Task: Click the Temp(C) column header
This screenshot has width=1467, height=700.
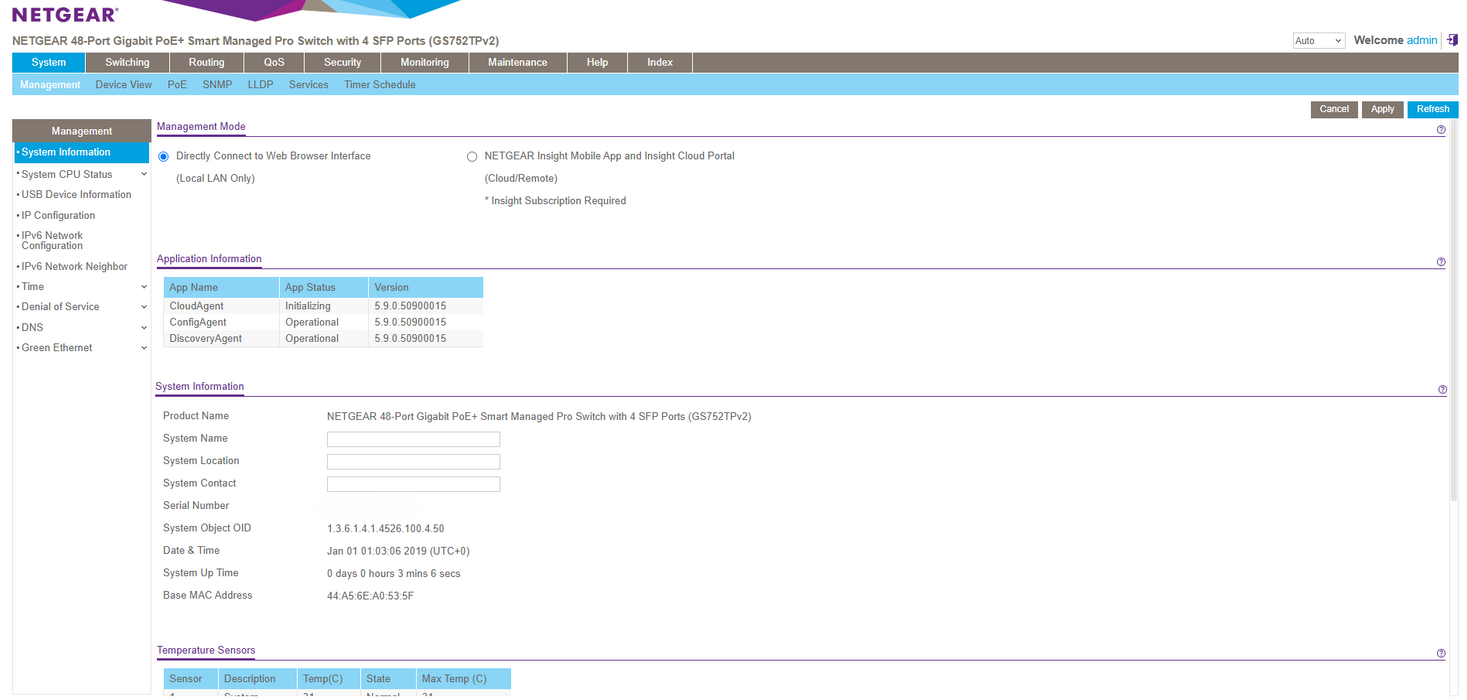Action: 328,679
